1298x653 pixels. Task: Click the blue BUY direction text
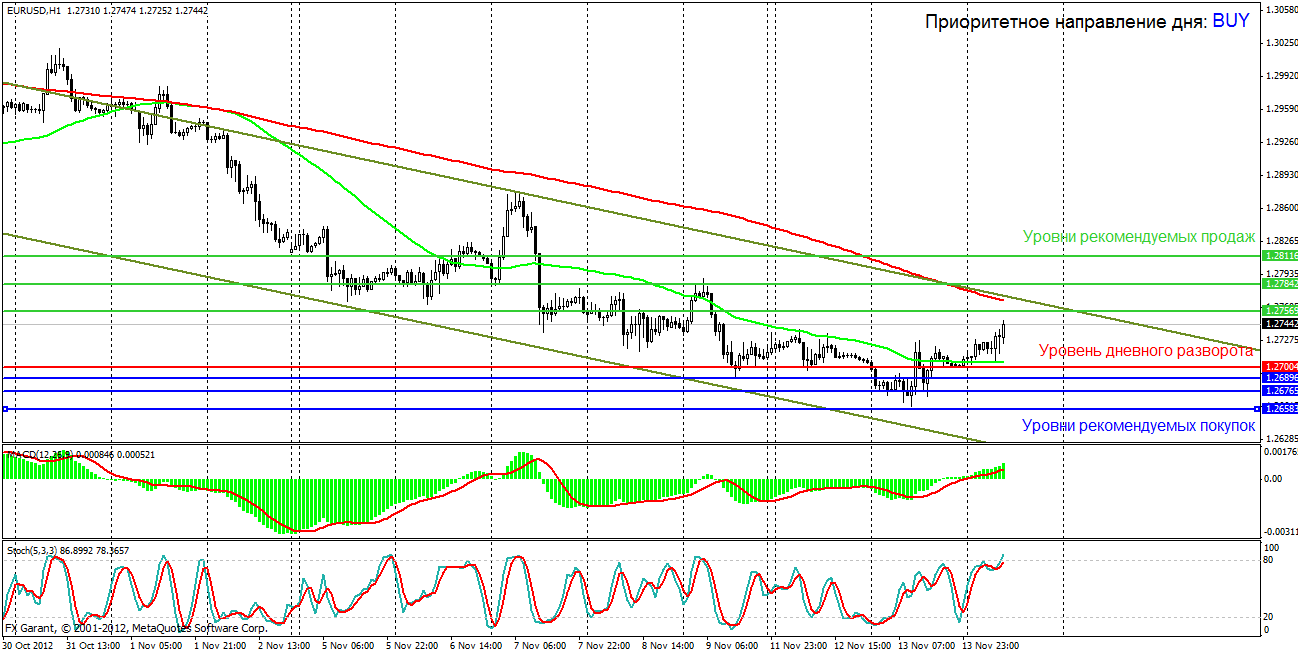pos(1230,21)
